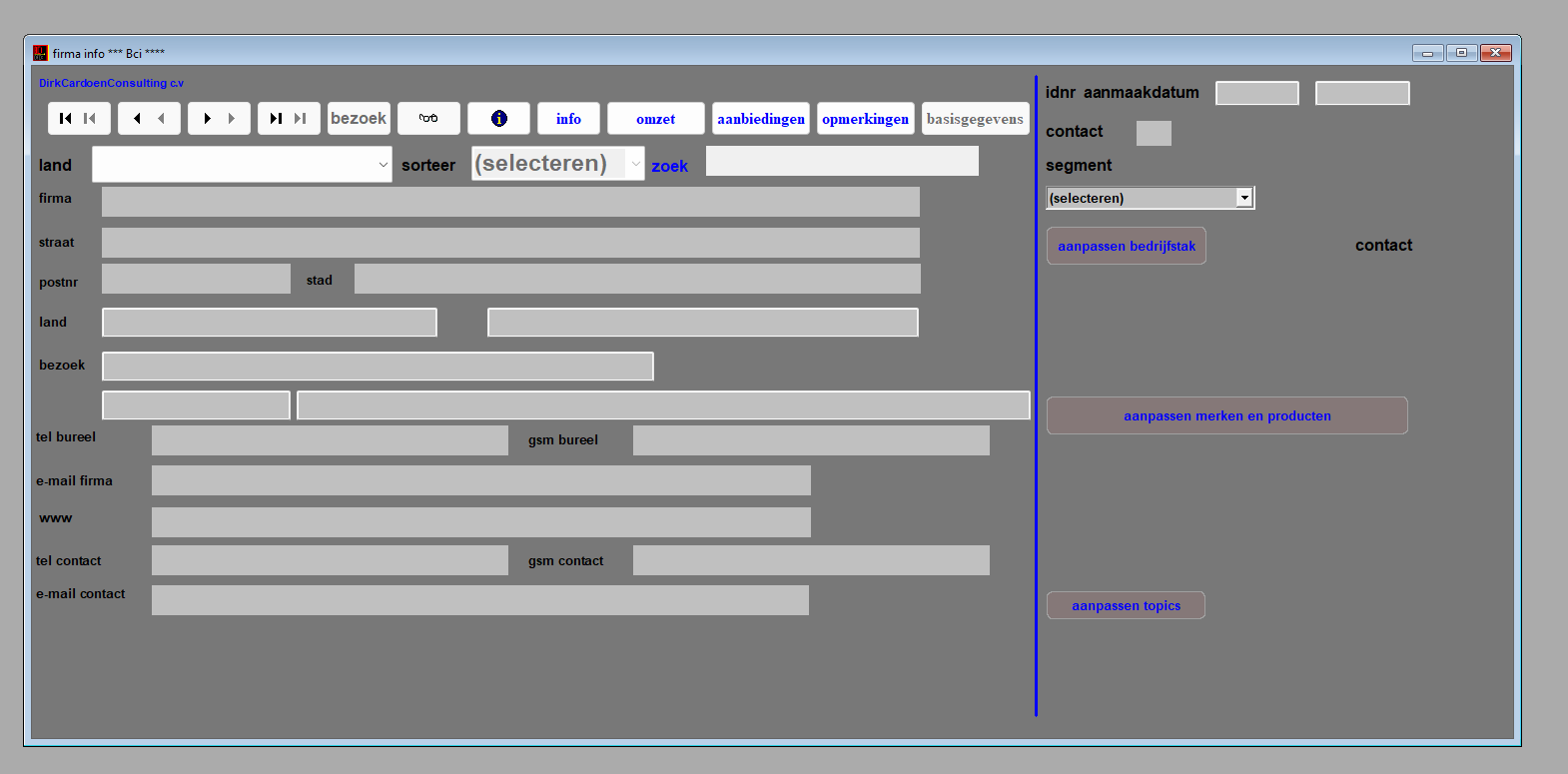Expand the sorteer (selecteren) dropdown
The image size is (1568, 774).
[635, 164]
